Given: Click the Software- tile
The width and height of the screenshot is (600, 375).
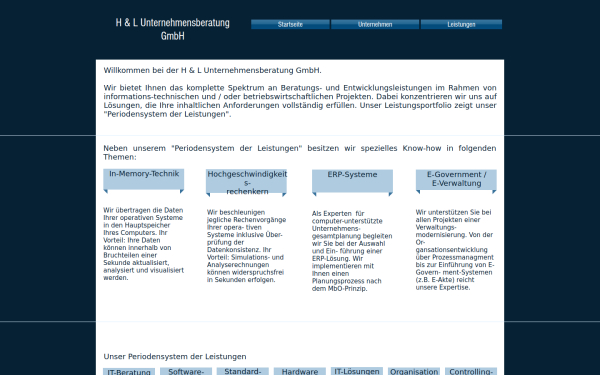Looking at the screenshot, I should point(186,371).
